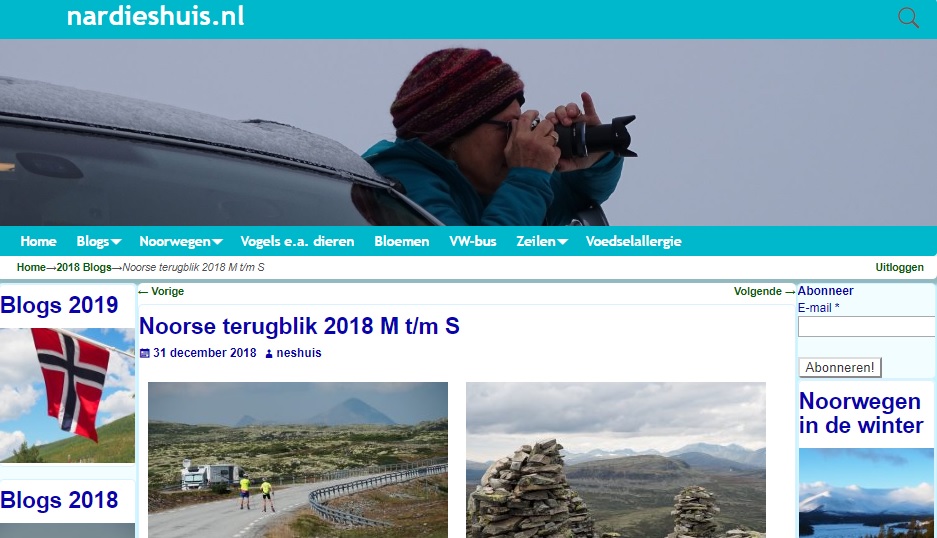
Task: Go to the Volgende post link
Action: coord(764,291)
